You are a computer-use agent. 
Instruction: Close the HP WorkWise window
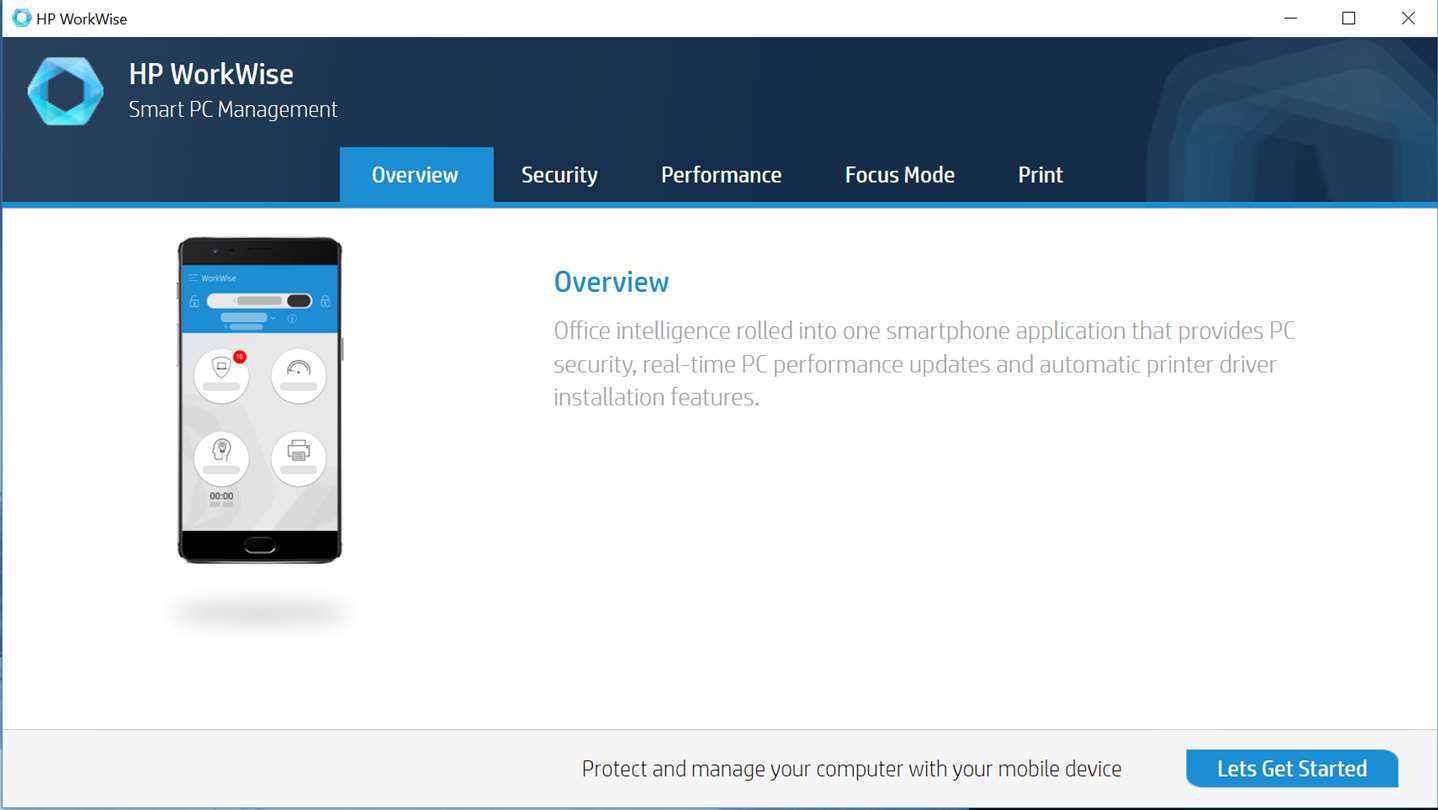(1408, 18)
